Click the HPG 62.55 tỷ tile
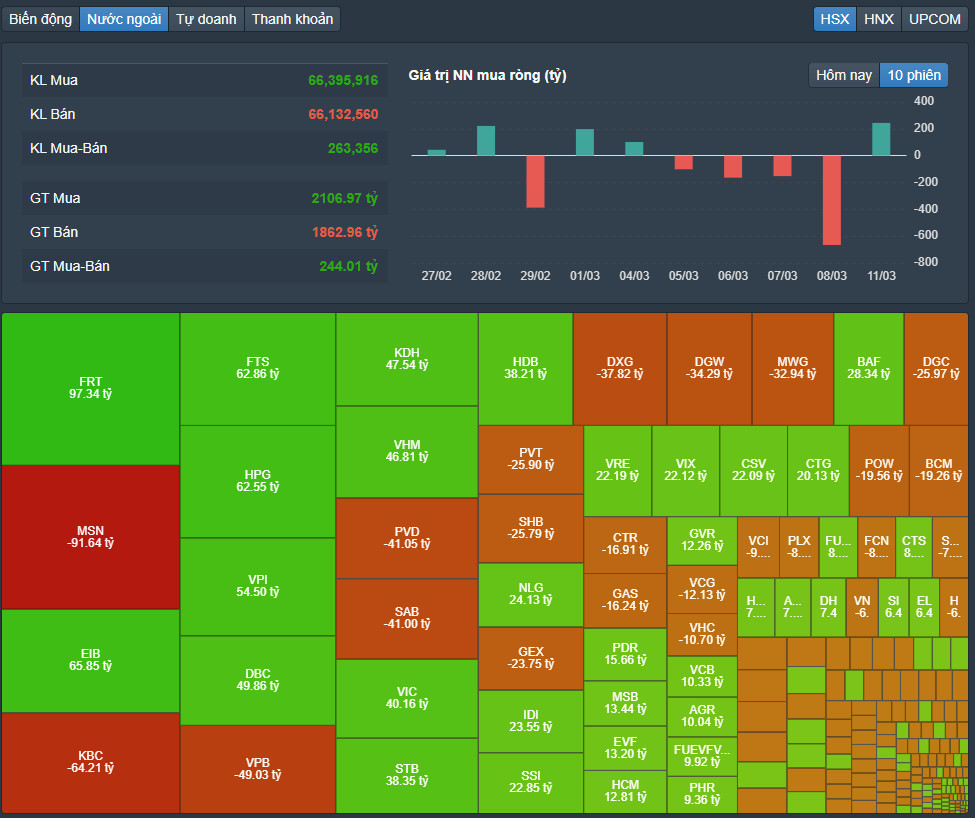Image resolution: width=975 pixels, height=818 pixels. (x=257, y=481)
